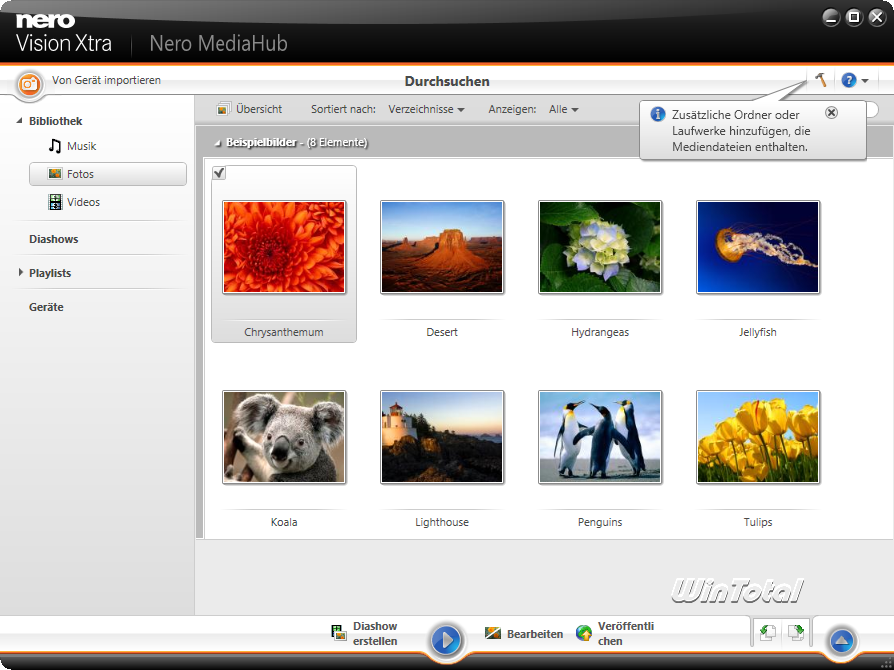Select the Desert thumbnail
894x670 pixels.
click(442, 247)
